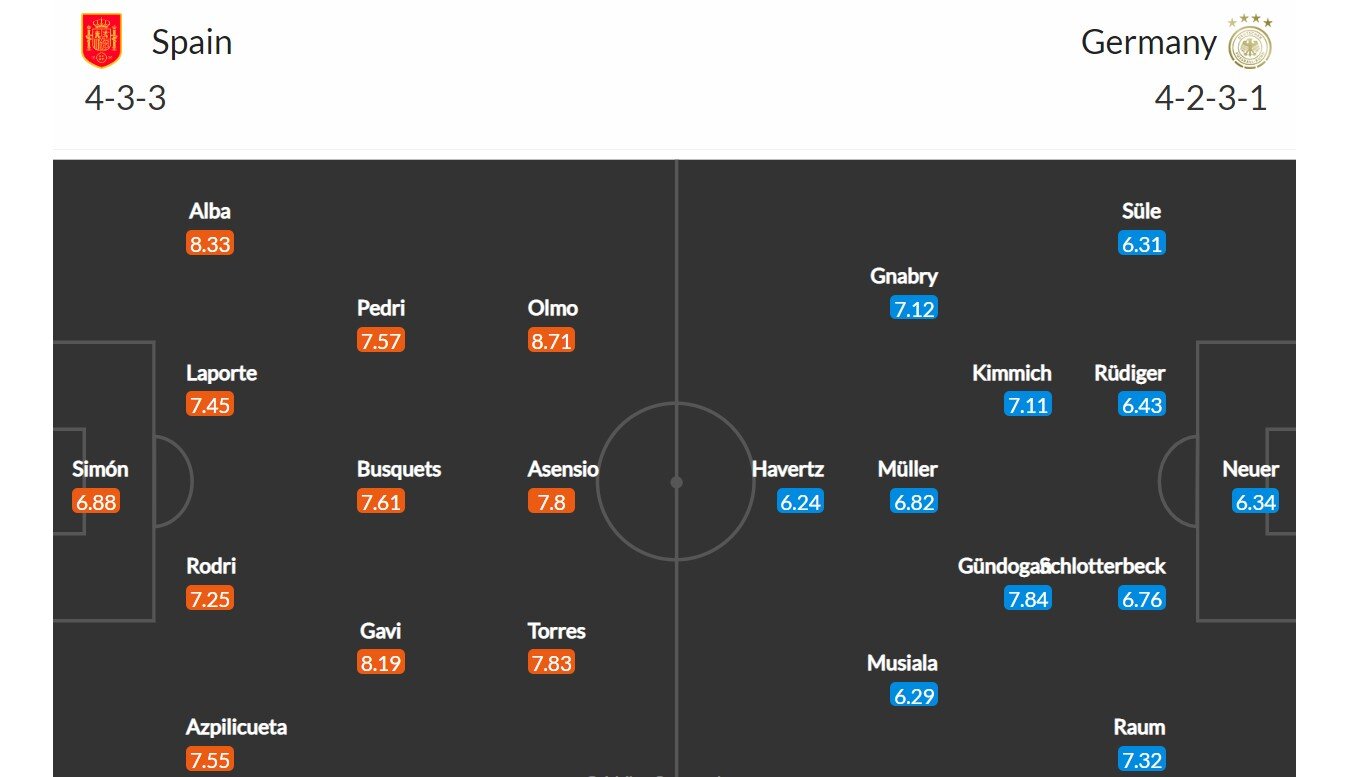Image resolution: width=1350 pixels, height=777 pixels.
Task: Select Olmo's 8.71 rating badge
Action: (552, 341)
